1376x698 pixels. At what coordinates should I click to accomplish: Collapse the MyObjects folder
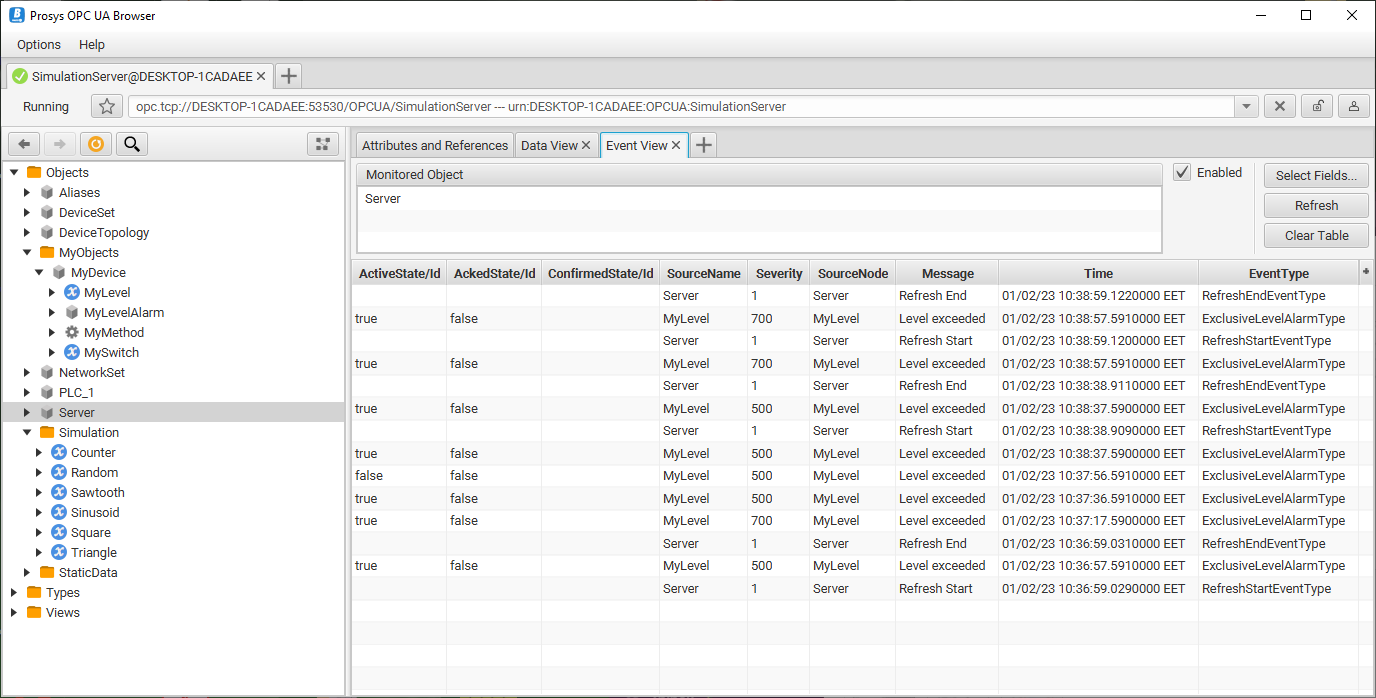(x=28, y=253)
